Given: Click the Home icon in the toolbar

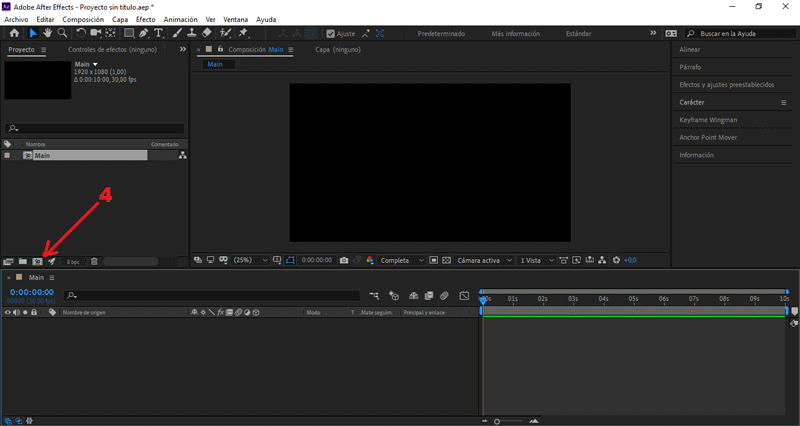Looking at the screenshot, I should click(14, 33).
